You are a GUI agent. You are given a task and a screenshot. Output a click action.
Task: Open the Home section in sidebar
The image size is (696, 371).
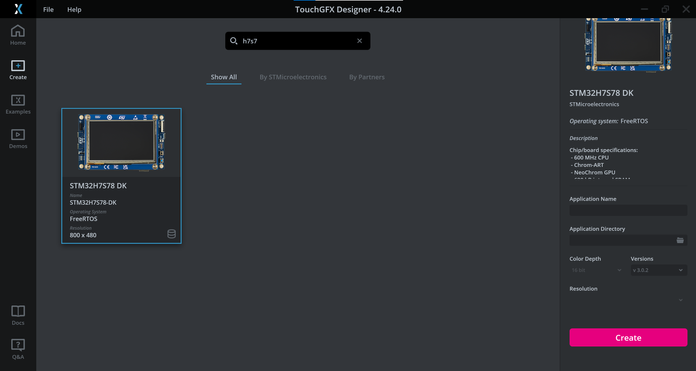click(x=18, y=35)
